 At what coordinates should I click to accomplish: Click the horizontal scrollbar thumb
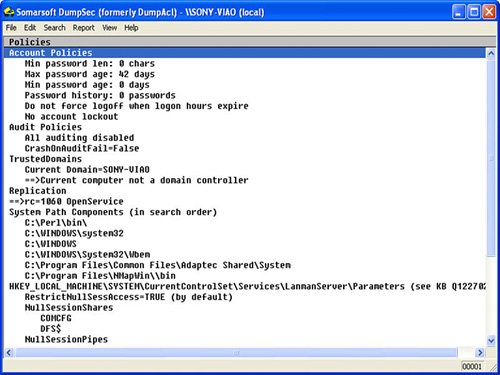236,352
